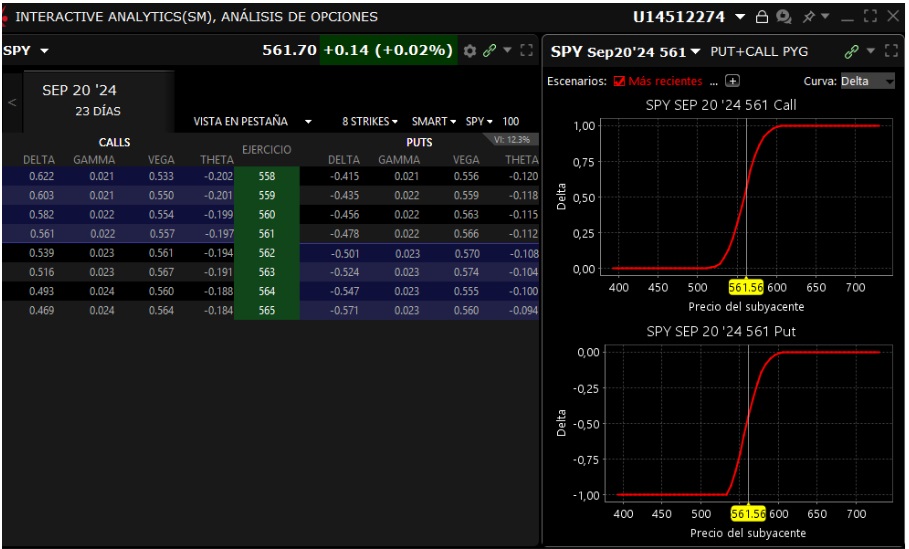
Task: Select the SEP 20 '24 expiration tab
Action: point(76,100)
